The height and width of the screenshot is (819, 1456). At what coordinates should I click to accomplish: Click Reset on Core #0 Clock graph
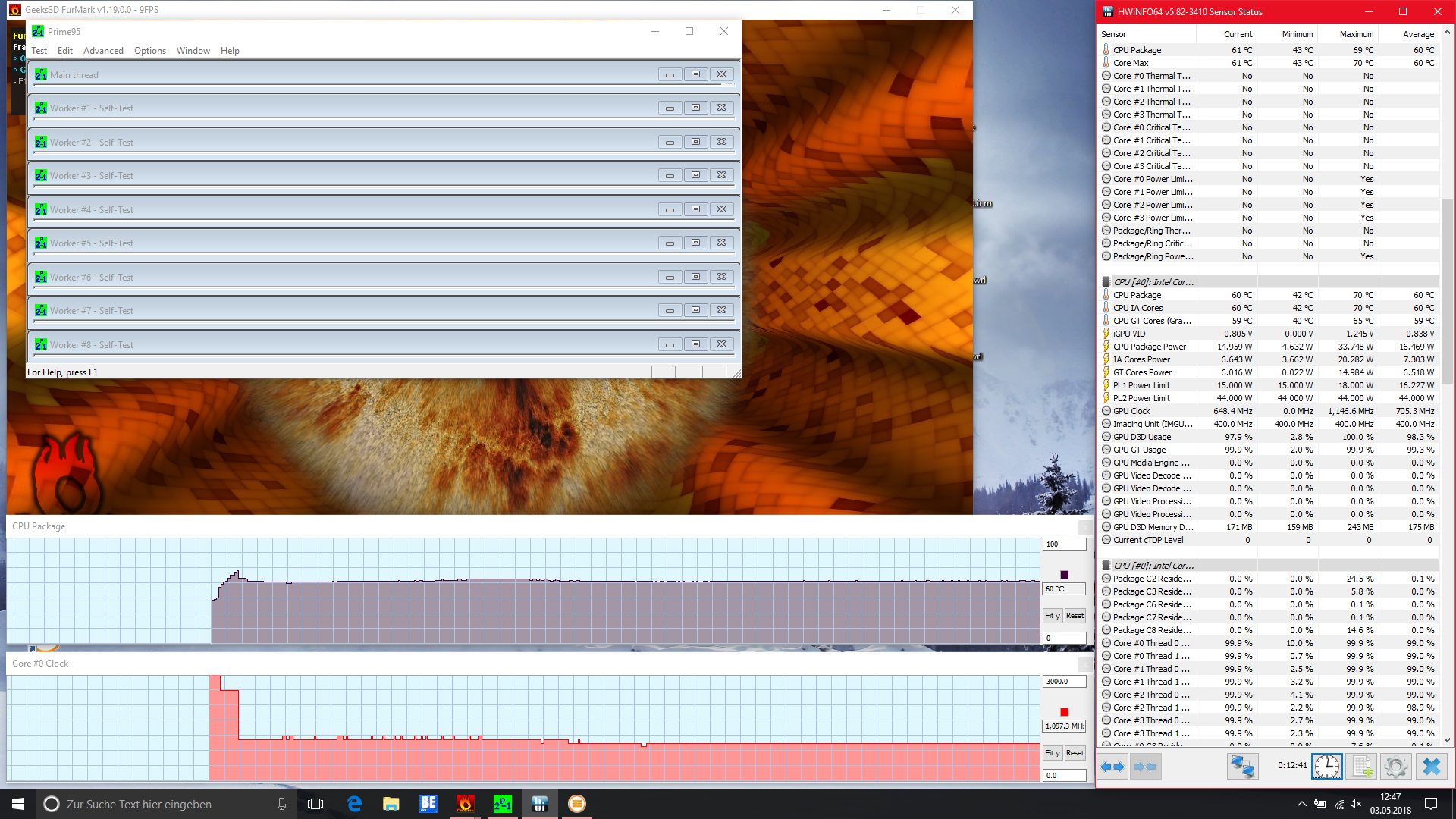(x=1075, y=753)
